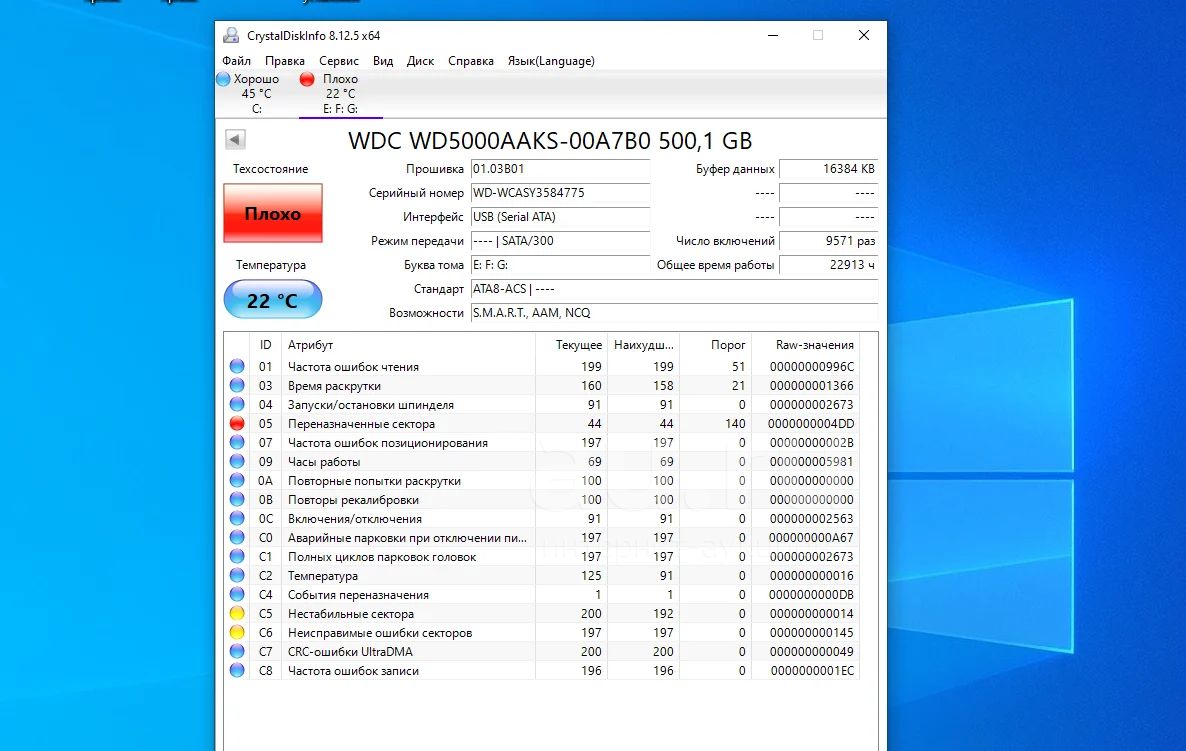Image resolution: width=1186 pixels, height=751 pixels.
Task: Open the Правка menu
Action: click(x=284, y=61)
